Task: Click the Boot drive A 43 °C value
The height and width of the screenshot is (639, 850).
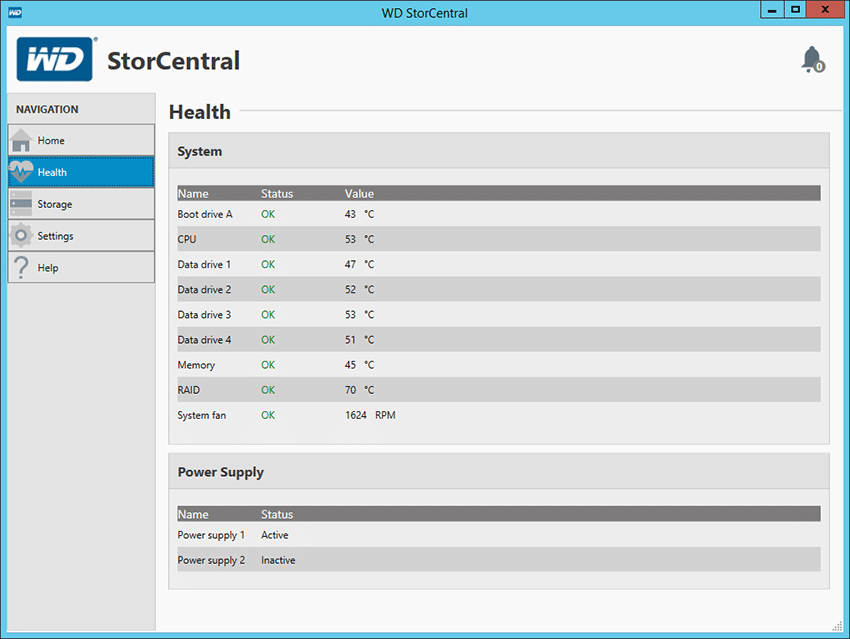Action: point(359,214)
